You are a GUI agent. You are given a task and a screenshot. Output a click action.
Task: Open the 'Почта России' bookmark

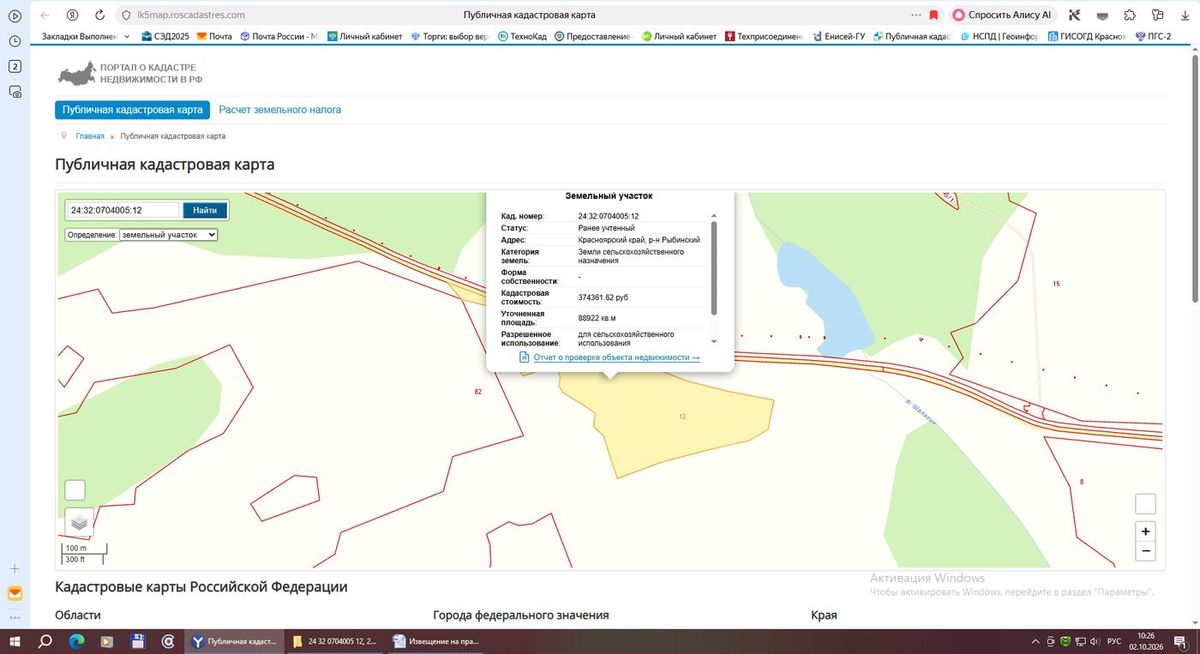279,37
